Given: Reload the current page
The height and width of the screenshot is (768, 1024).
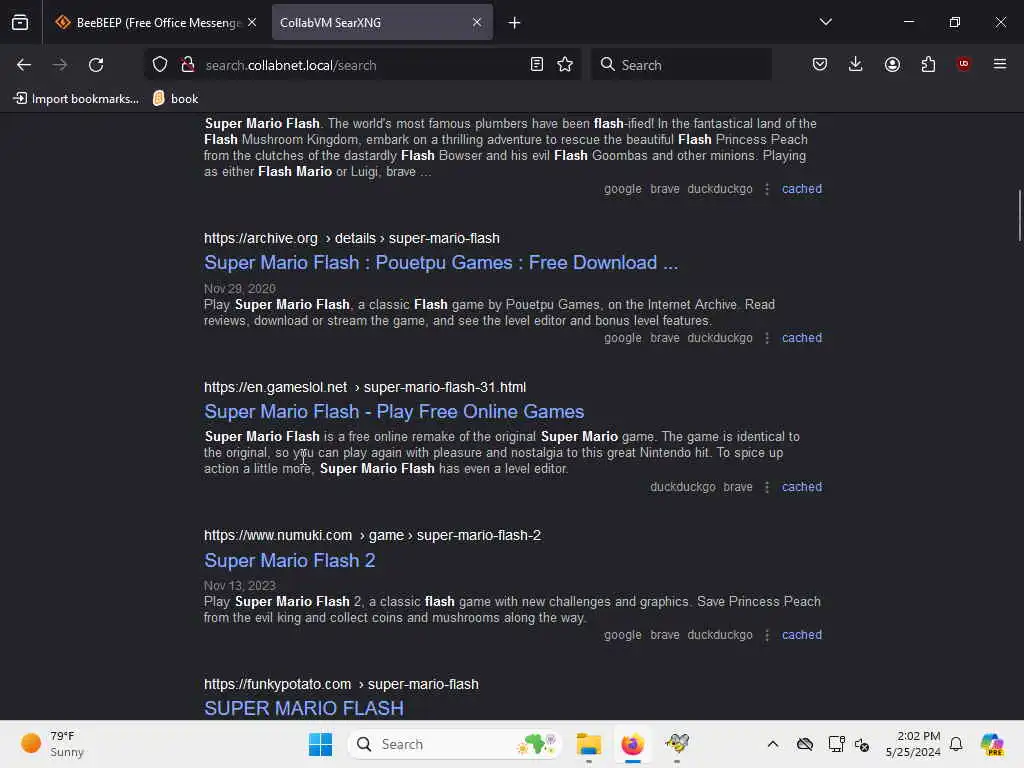Looking at the screenshot, I should (x=96, y=65).
